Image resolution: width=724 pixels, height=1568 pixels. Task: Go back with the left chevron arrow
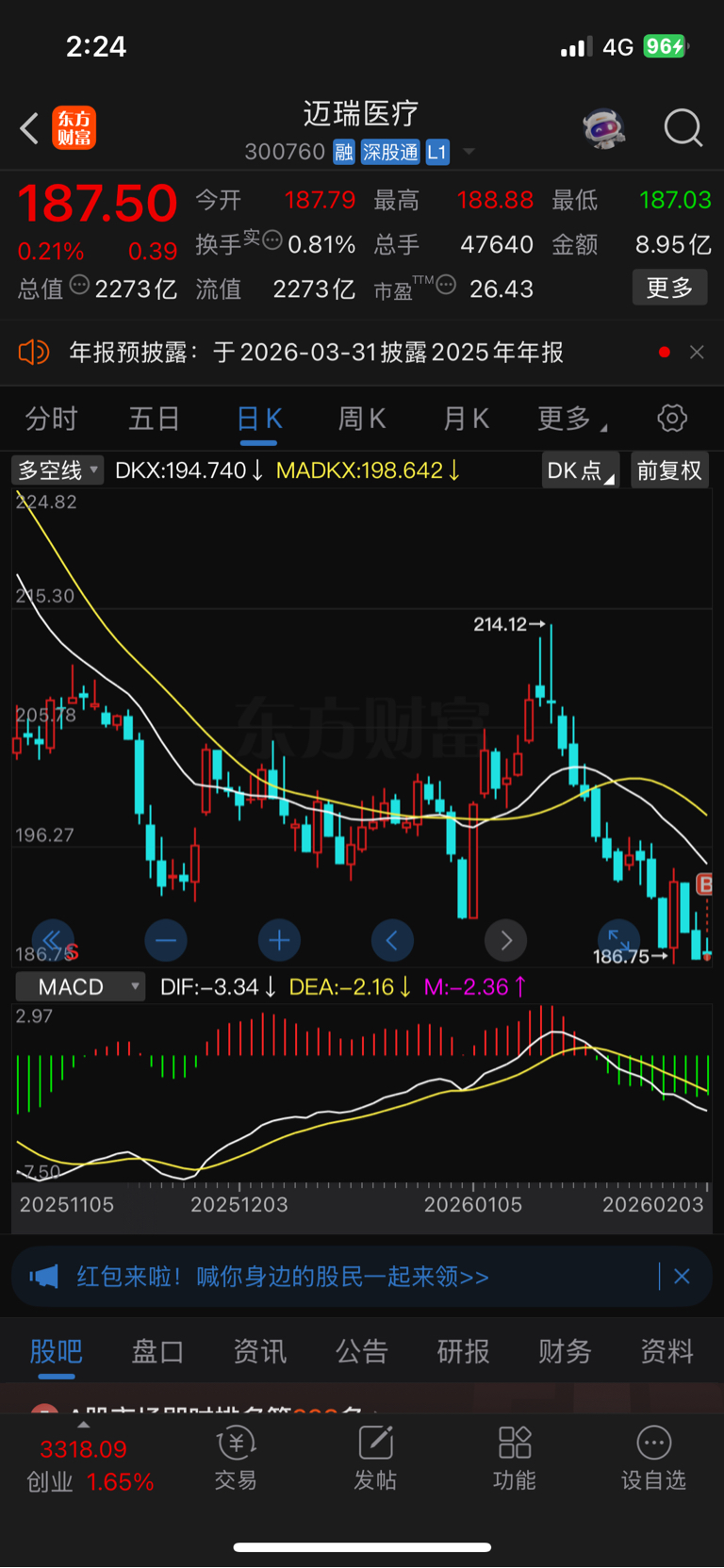click(29, 128)
